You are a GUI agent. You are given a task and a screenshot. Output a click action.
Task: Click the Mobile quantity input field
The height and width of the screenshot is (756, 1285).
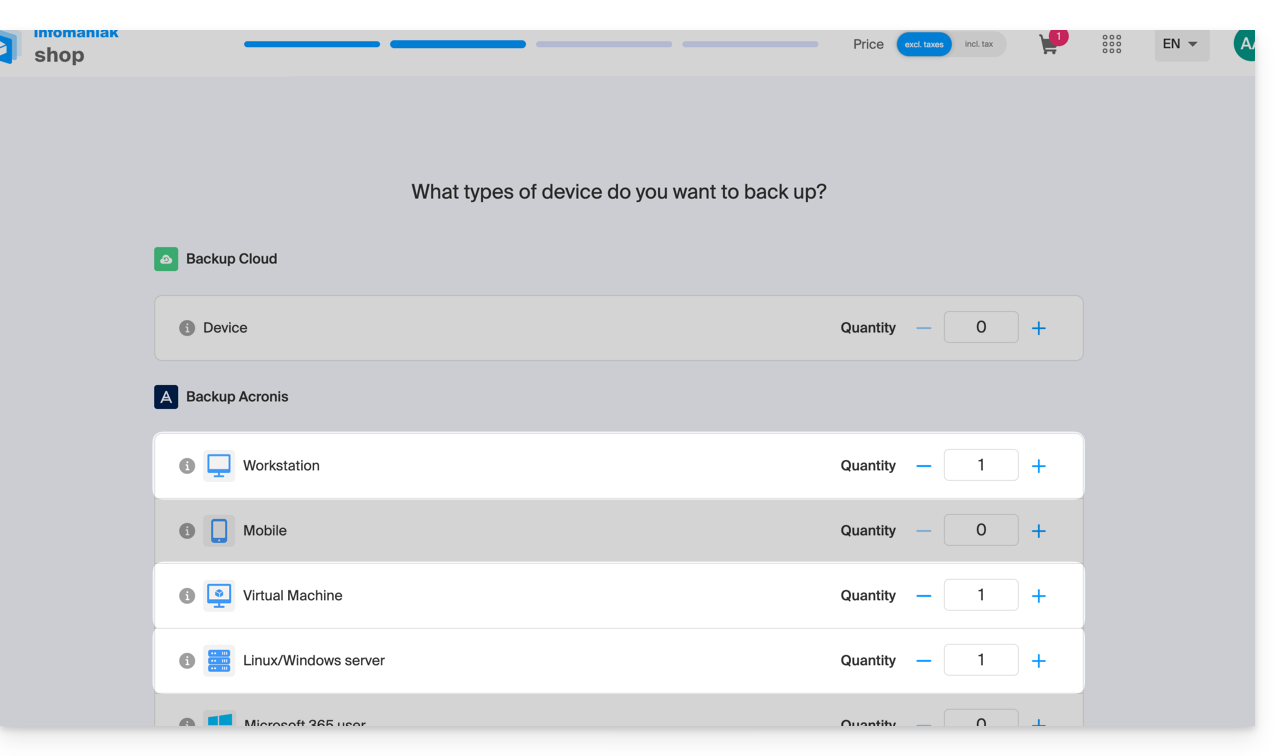pos(980,530)
